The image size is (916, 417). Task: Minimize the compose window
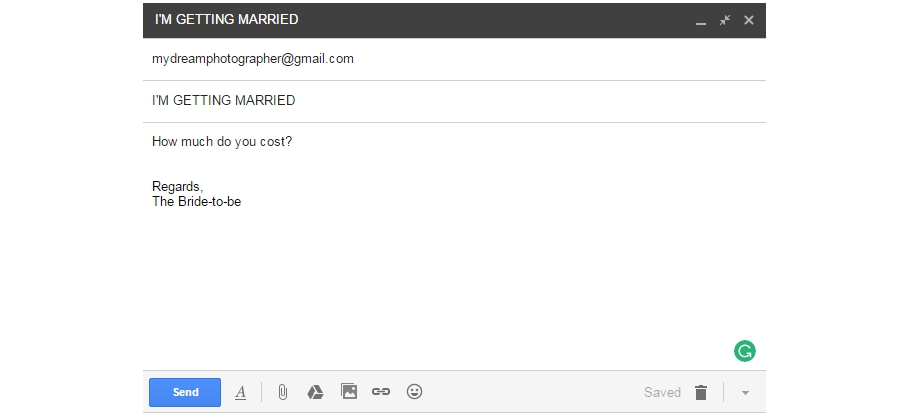point(701,21)
